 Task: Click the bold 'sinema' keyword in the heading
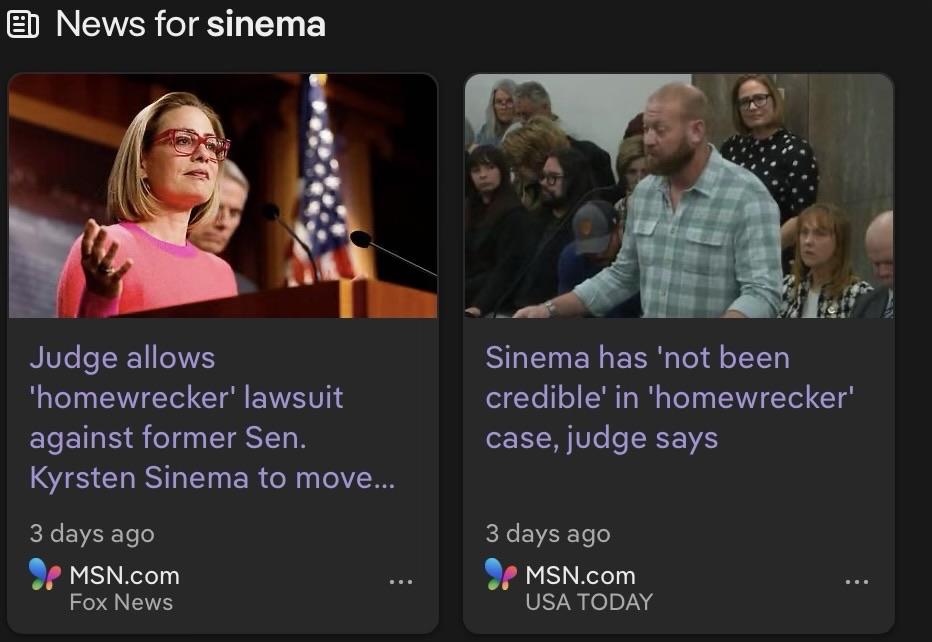[x=266, y=24]
